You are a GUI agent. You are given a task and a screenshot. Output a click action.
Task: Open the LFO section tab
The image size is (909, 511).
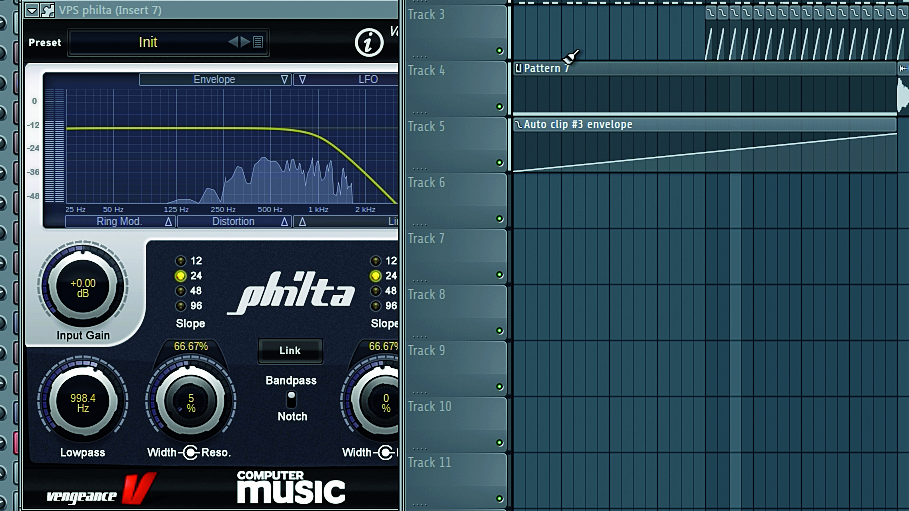click(347, 79)
